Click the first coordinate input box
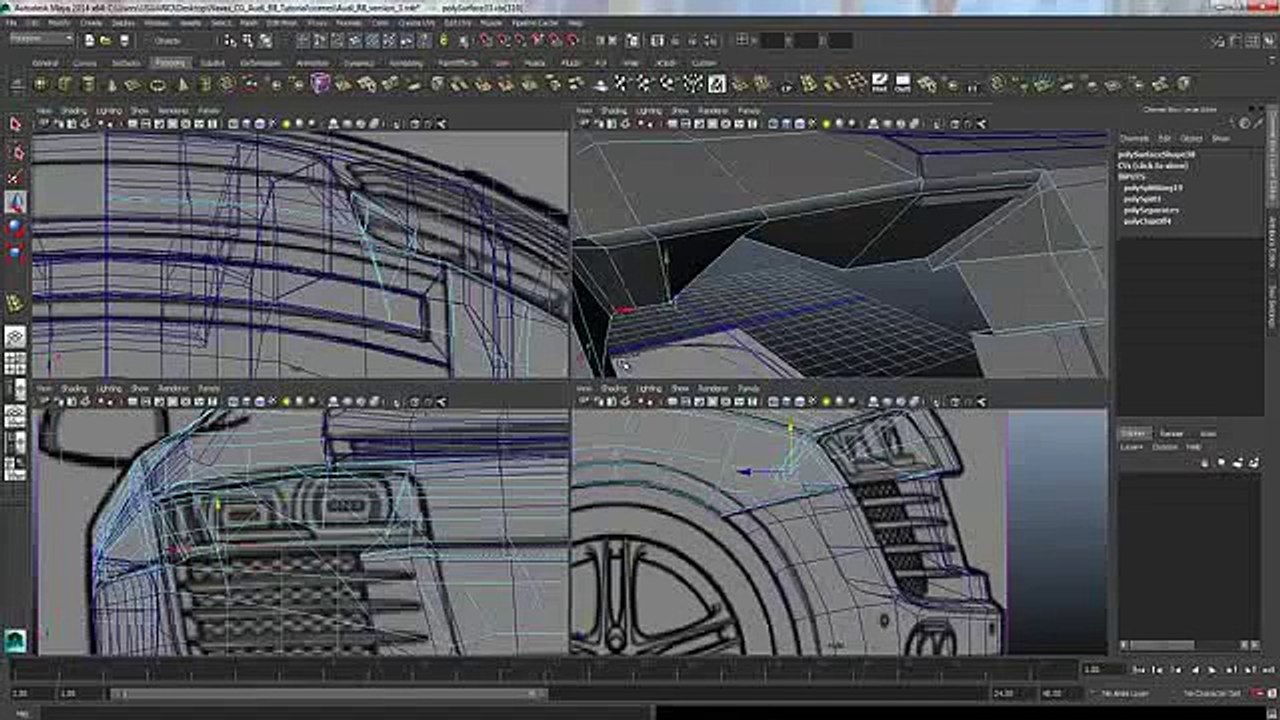This screenshot has height=720, width=1280. 771,40
